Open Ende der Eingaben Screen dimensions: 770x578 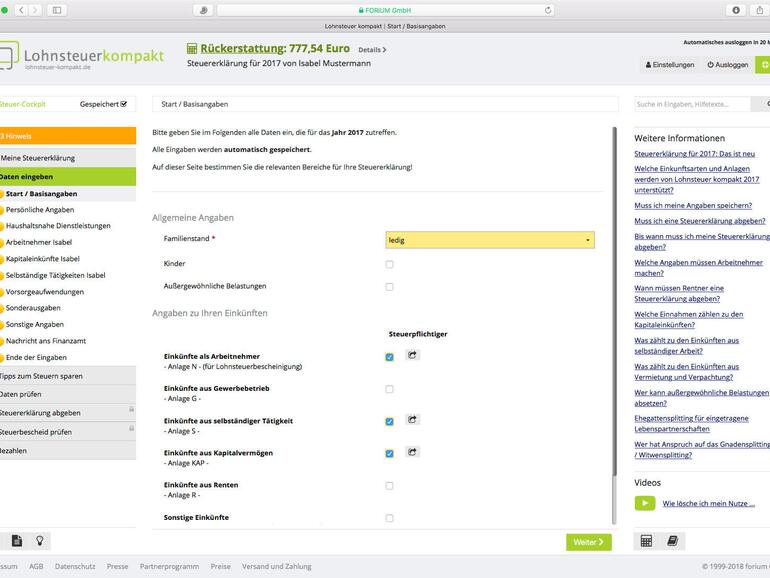(36, 358)
